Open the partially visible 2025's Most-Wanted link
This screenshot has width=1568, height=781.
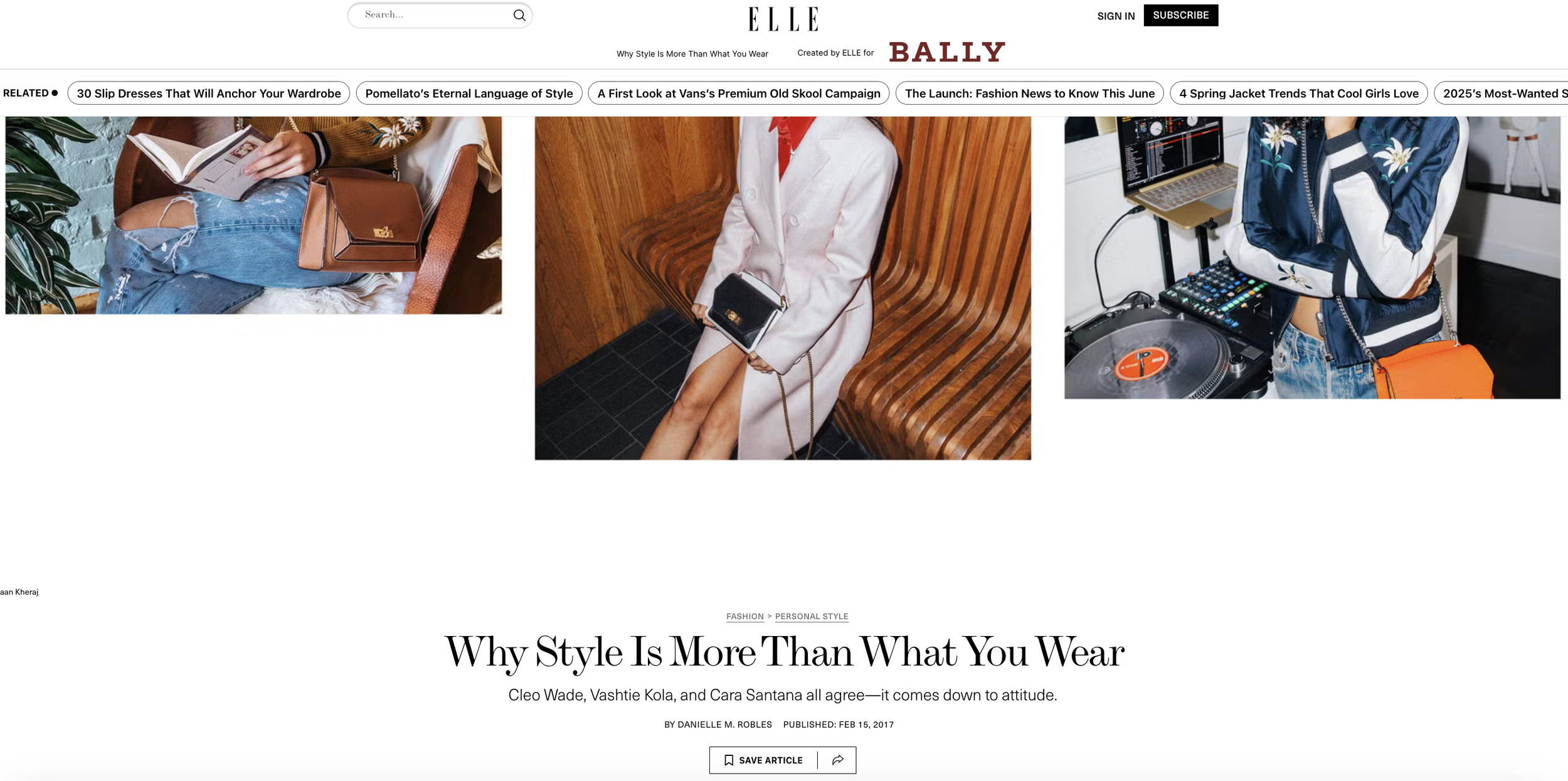1502,93
